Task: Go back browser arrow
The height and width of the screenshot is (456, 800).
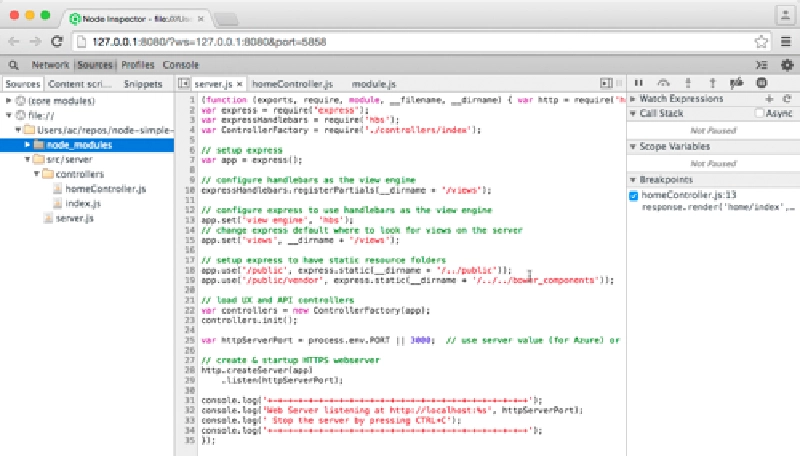Action: (x=14, y=42)
